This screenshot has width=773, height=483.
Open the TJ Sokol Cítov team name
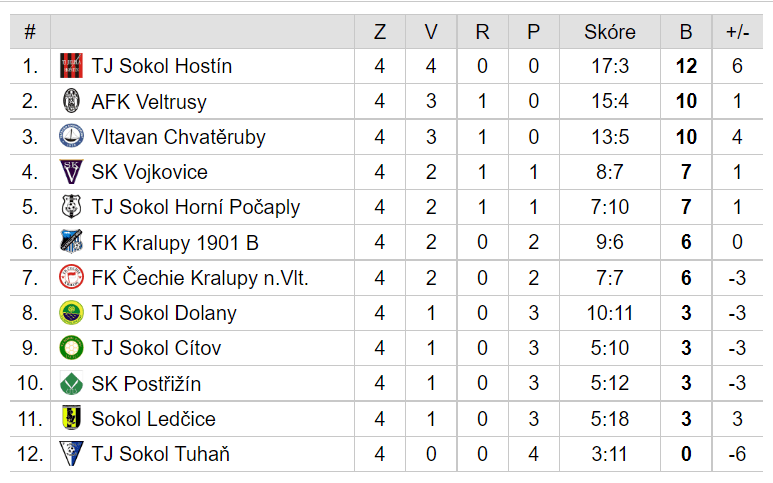(156, 348)
